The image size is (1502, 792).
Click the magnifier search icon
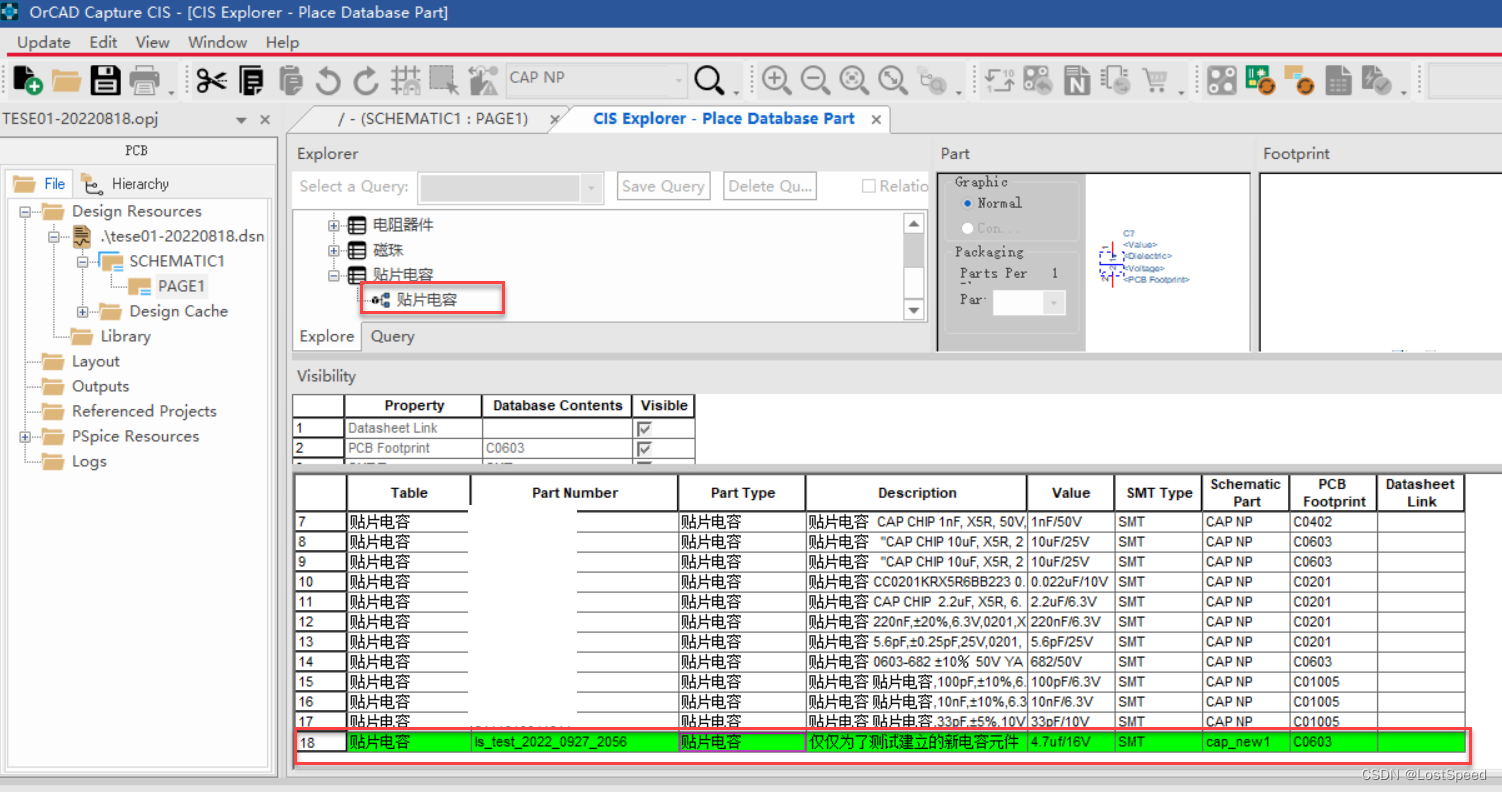pyautogui.click(x=709, y=80)
